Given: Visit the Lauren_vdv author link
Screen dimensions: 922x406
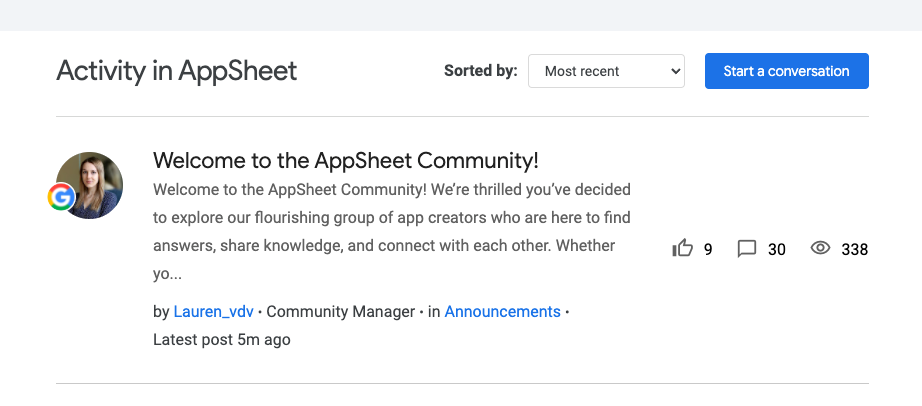Looking at the screenshot, I should (x=213, y=312).
